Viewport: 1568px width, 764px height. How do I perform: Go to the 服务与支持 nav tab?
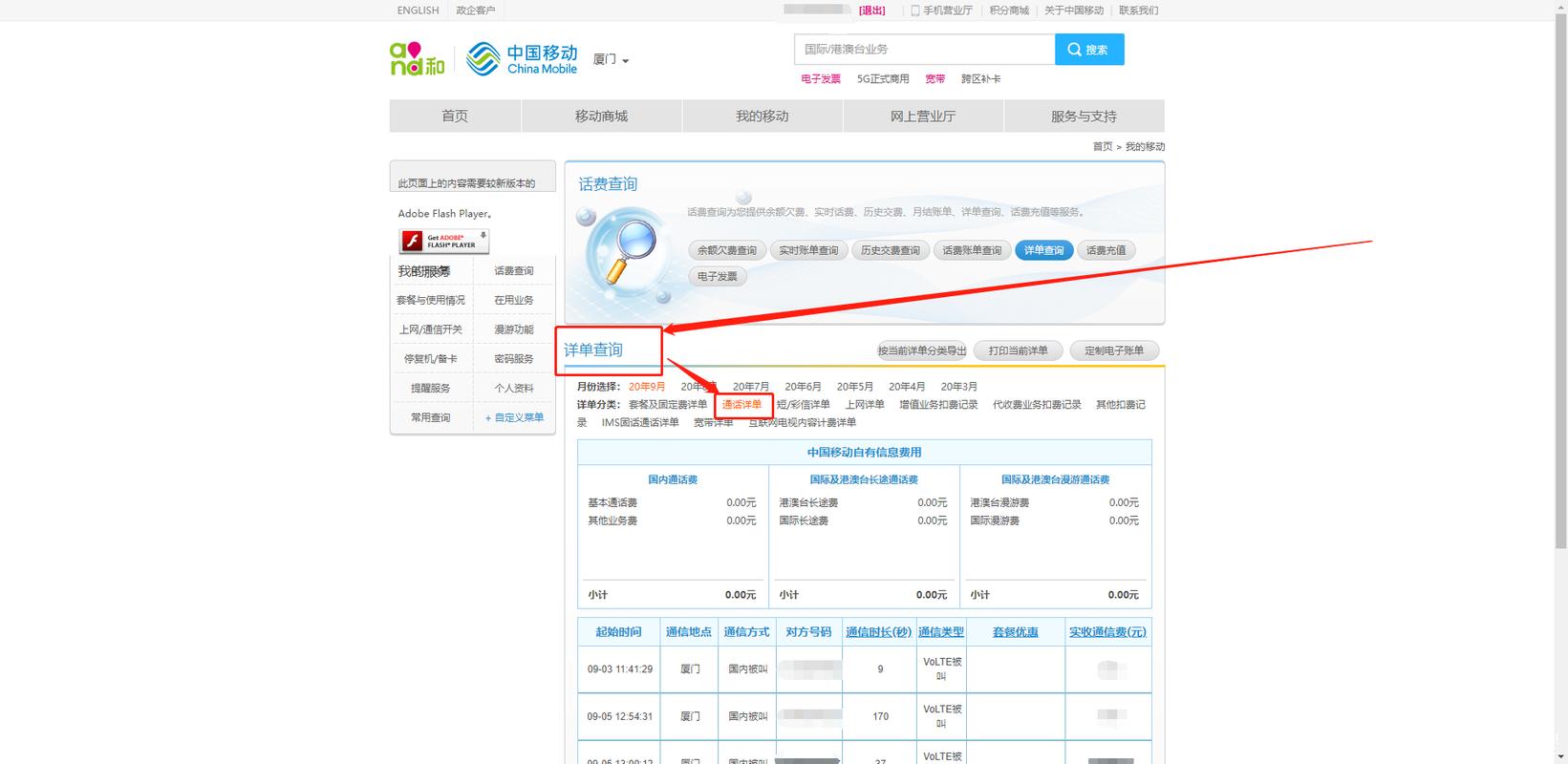tap(1084, 116)
